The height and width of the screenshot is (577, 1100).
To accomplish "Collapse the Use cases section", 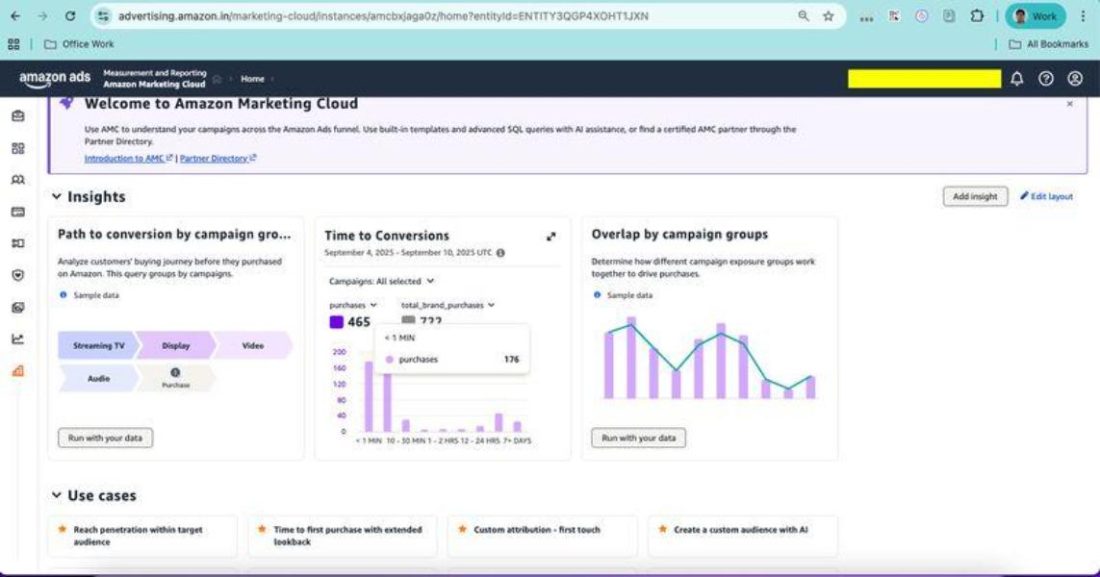I will tap(57, 496).
